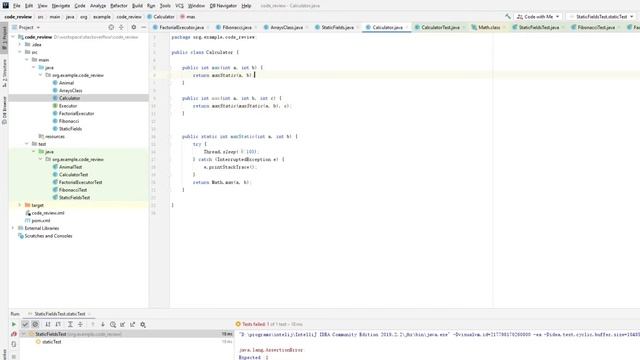Expand the target folder
640x360 pixels.
[x=20, y=205]
